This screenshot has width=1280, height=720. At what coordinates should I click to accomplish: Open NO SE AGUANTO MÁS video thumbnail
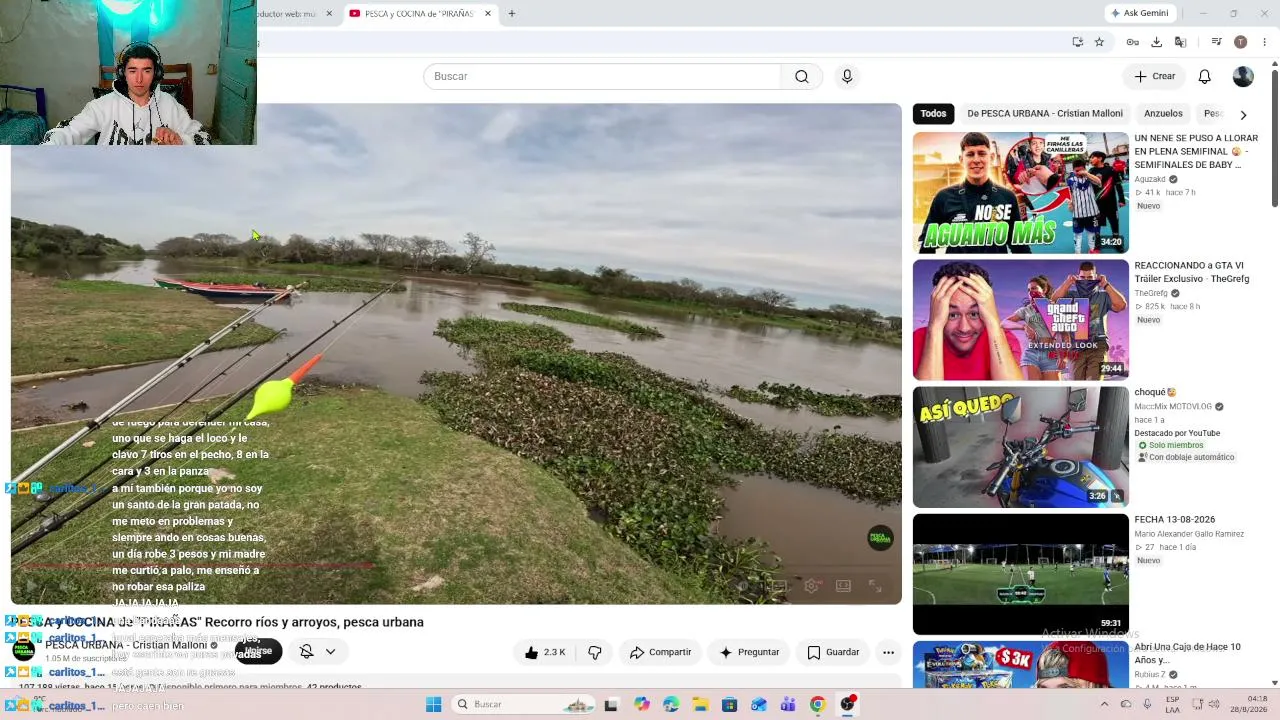(x=1020, y=193)
